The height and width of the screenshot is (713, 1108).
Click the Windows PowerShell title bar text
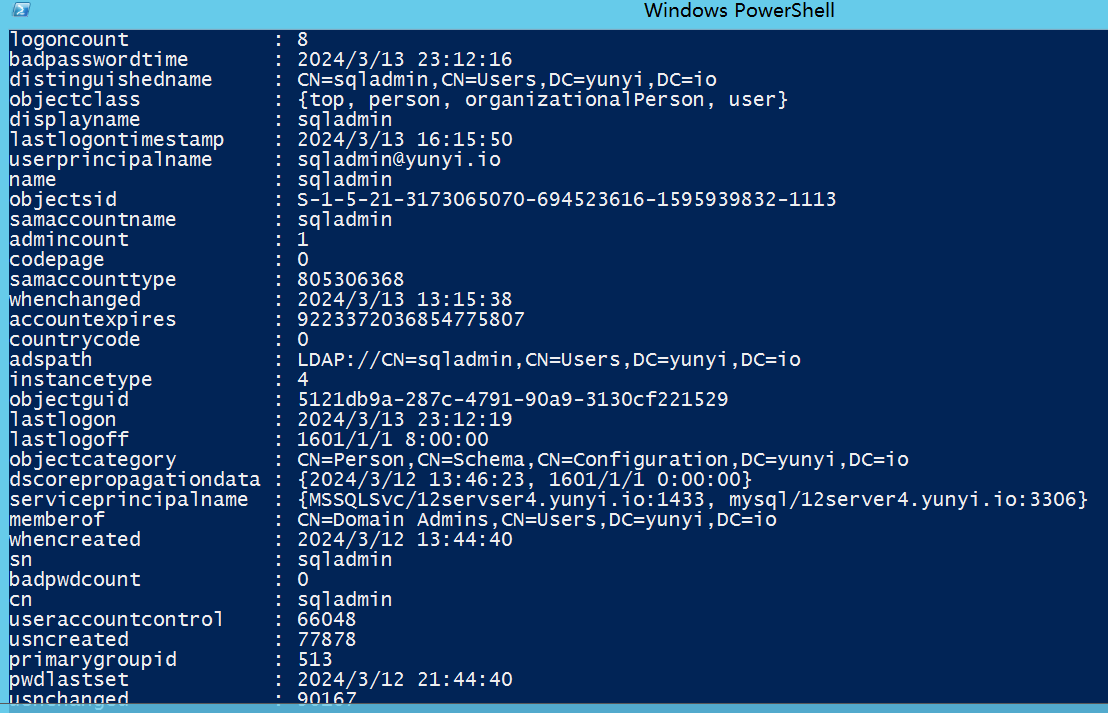pos(739,11)
